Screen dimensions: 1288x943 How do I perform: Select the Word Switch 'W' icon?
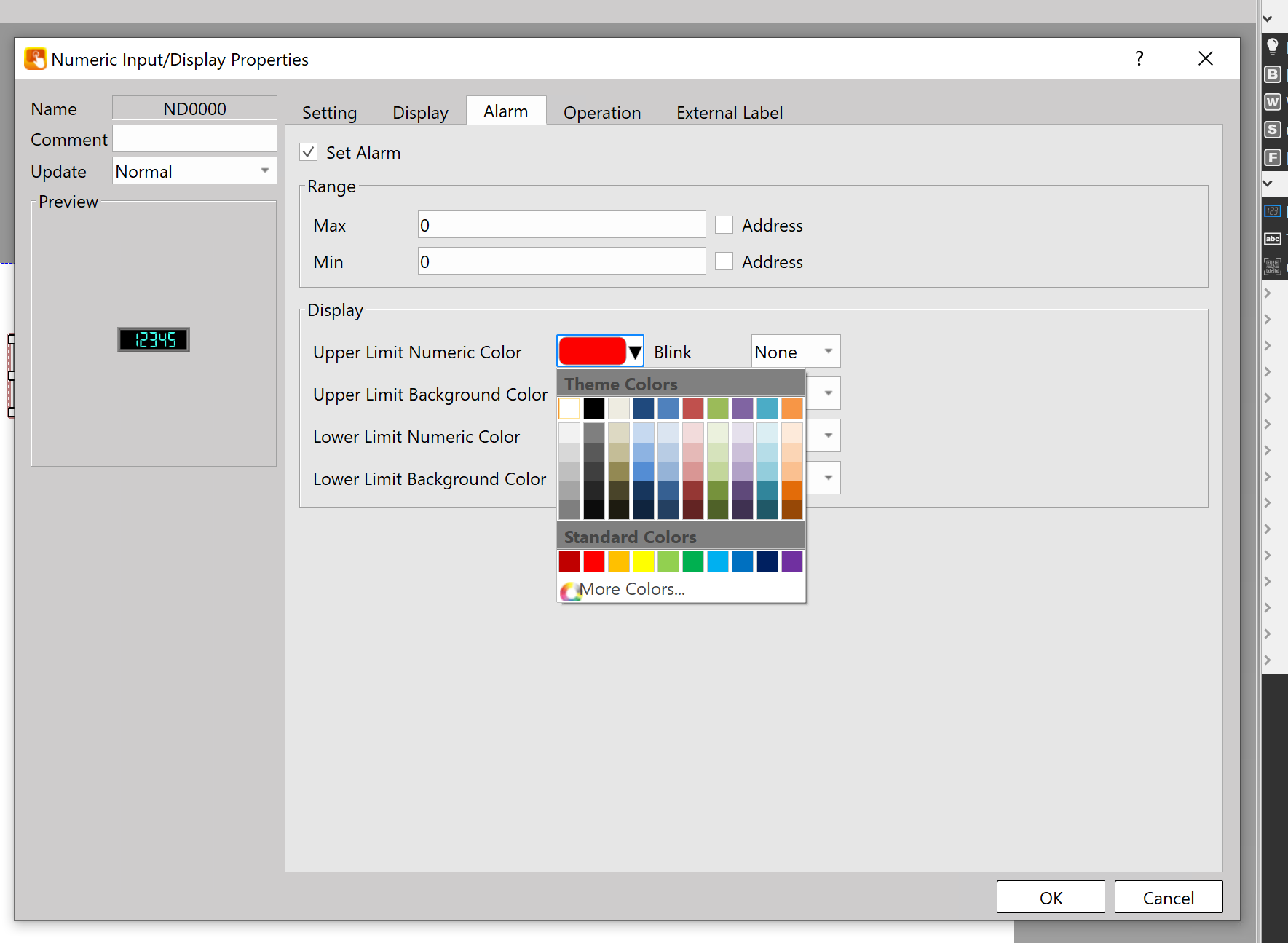pos(1272,102)
